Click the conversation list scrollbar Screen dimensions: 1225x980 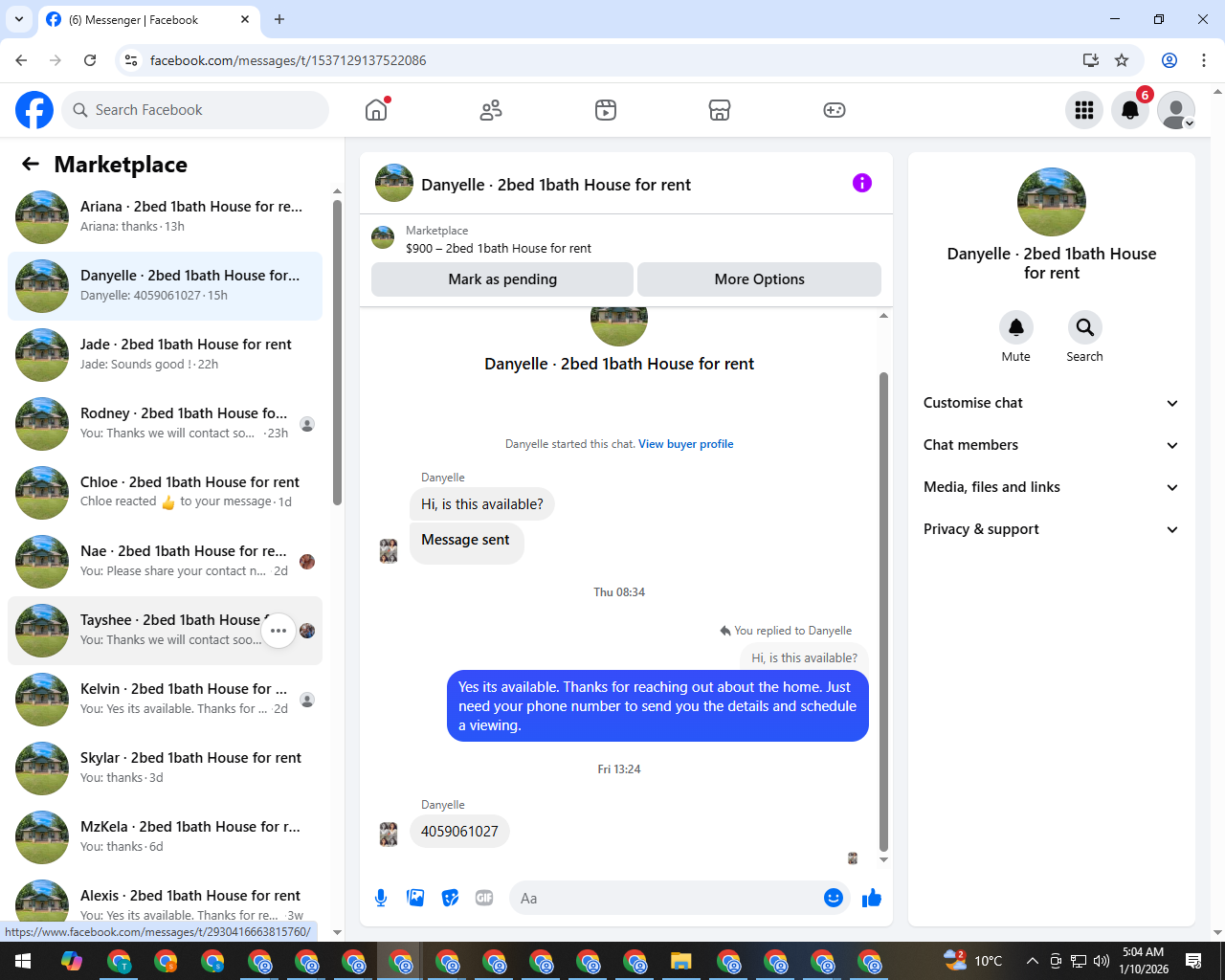tap(337, 352)
